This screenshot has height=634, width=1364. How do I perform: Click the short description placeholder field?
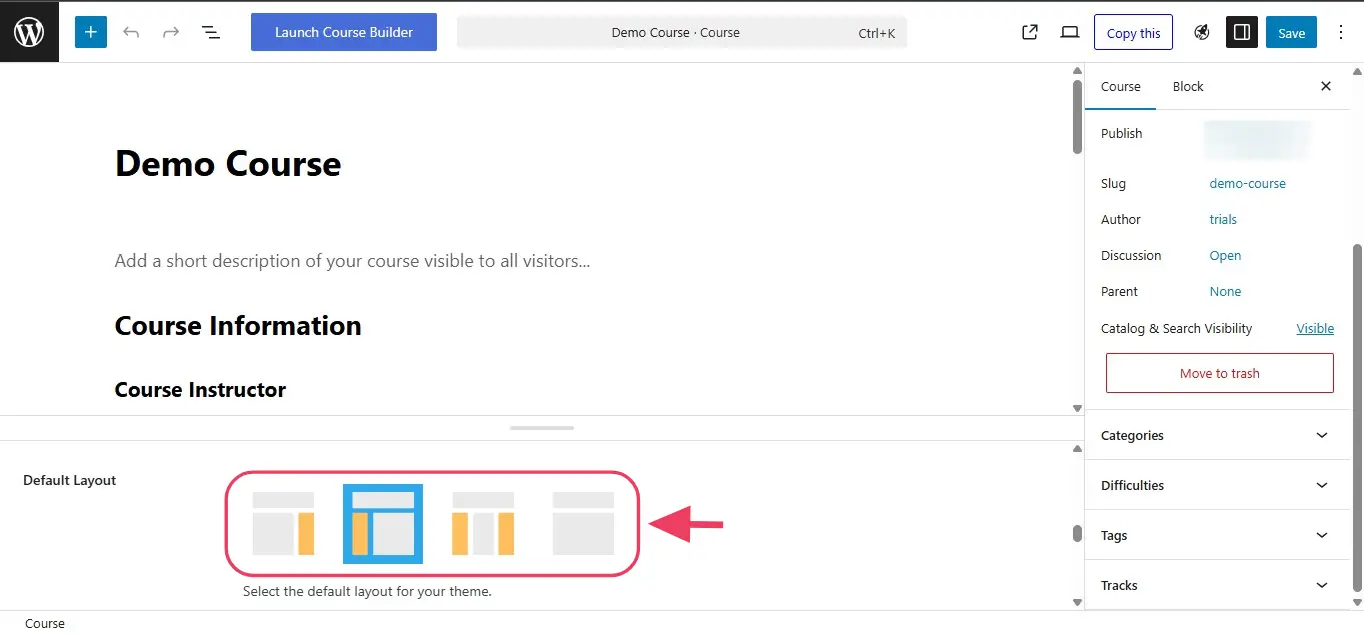(352, 261)
